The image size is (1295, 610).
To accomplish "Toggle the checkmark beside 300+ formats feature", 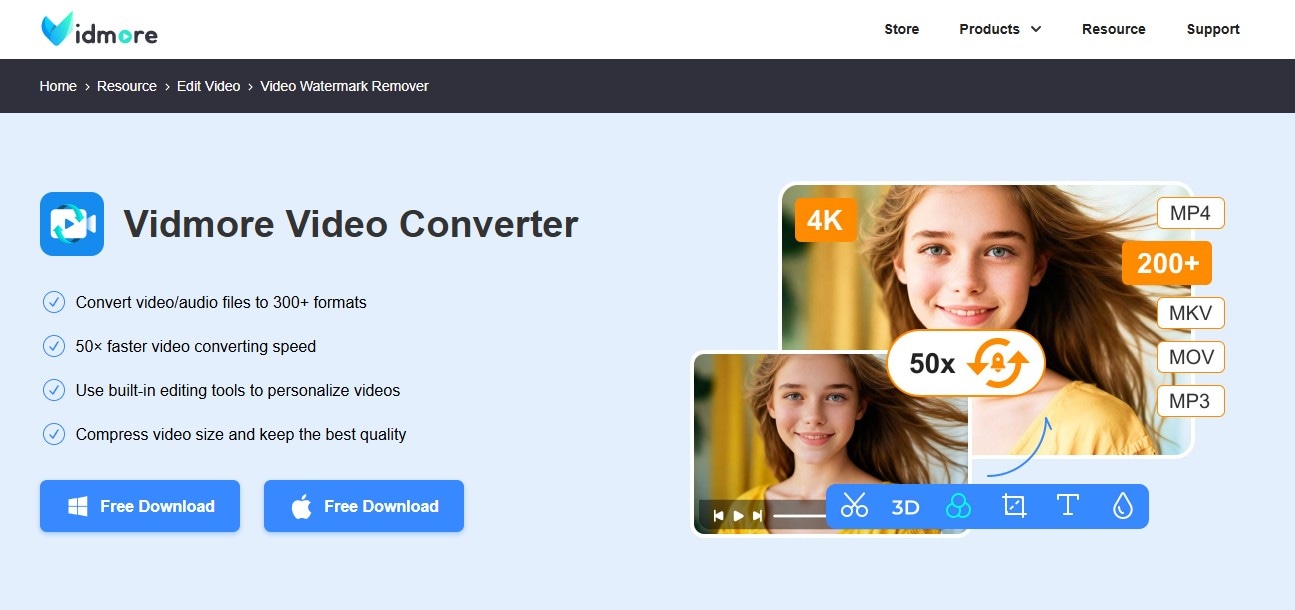I will tap(54, 302).
